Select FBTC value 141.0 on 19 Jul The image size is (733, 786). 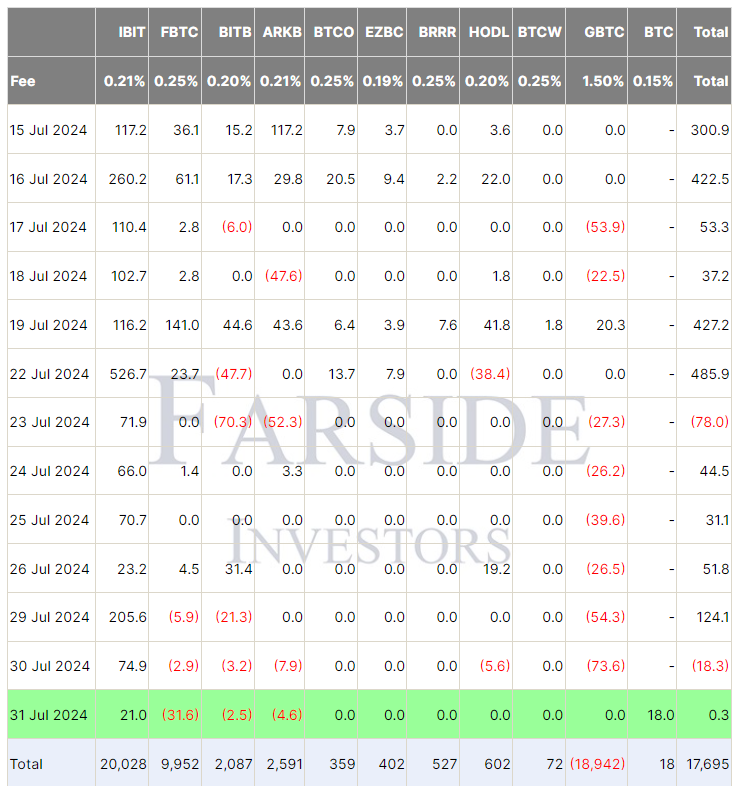click(182, 325)
